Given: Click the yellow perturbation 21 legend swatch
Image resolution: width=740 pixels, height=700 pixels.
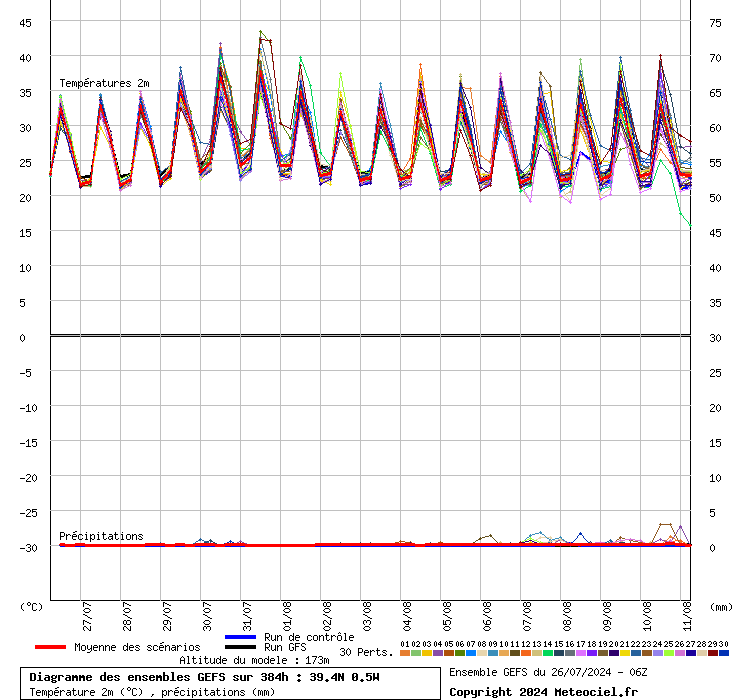Looking at the screenshot, I should pyautogui.click(x=625, y=653).
